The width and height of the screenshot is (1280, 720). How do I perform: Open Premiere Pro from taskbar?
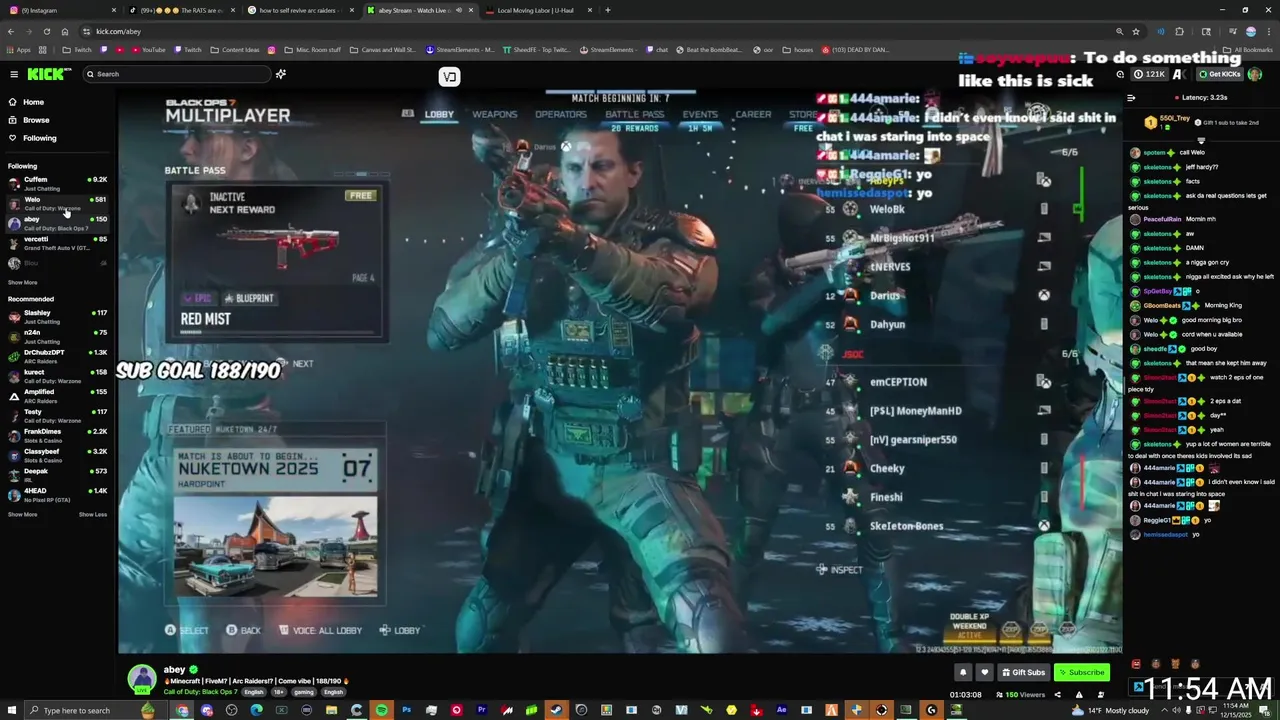(x=482, y=710)
